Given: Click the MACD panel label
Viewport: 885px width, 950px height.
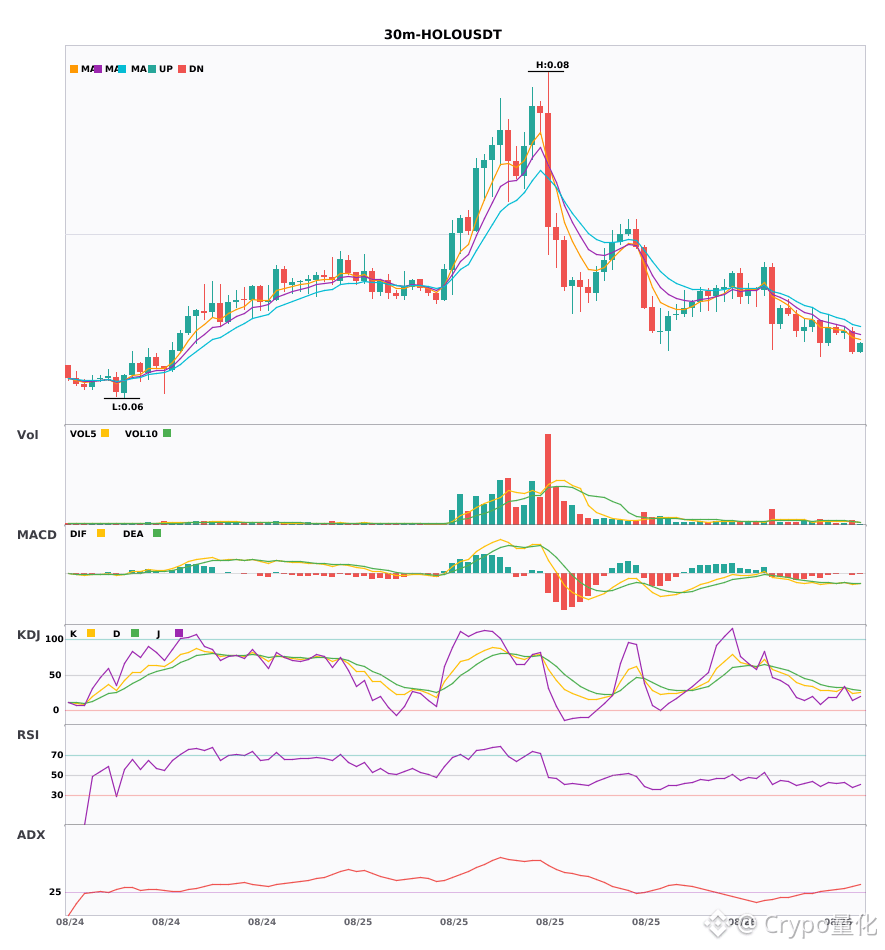Looking at the screenshot, I should (36, 535).
